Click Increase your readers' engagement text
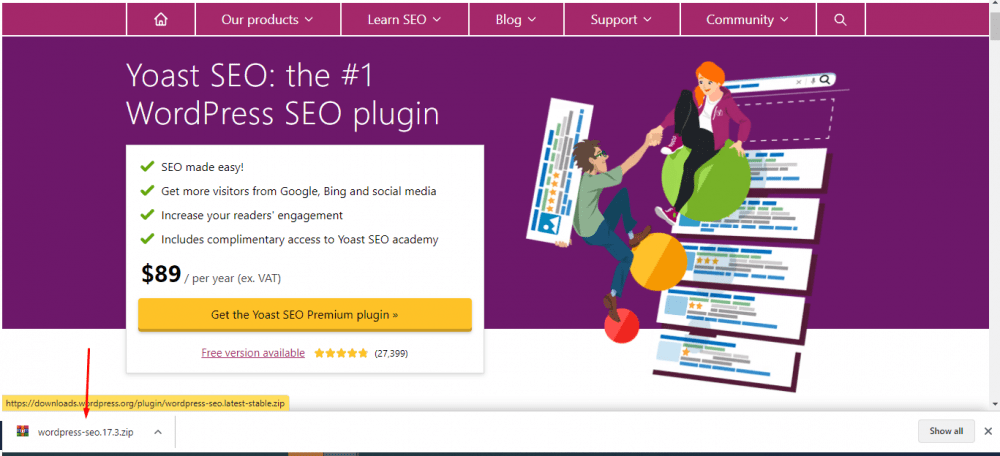Screen dimensions: 1000x456 coord(252,216)
